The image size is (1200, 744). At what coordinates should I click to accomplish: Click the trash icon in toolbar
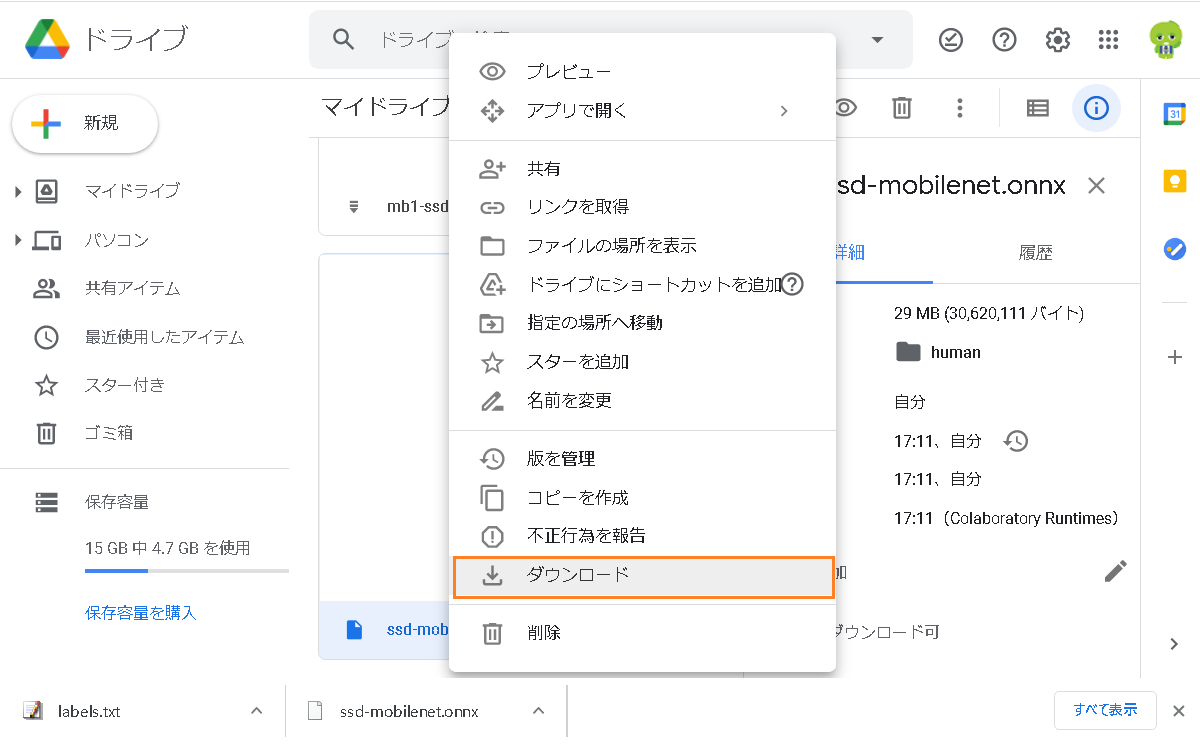[x=902, y=108]
